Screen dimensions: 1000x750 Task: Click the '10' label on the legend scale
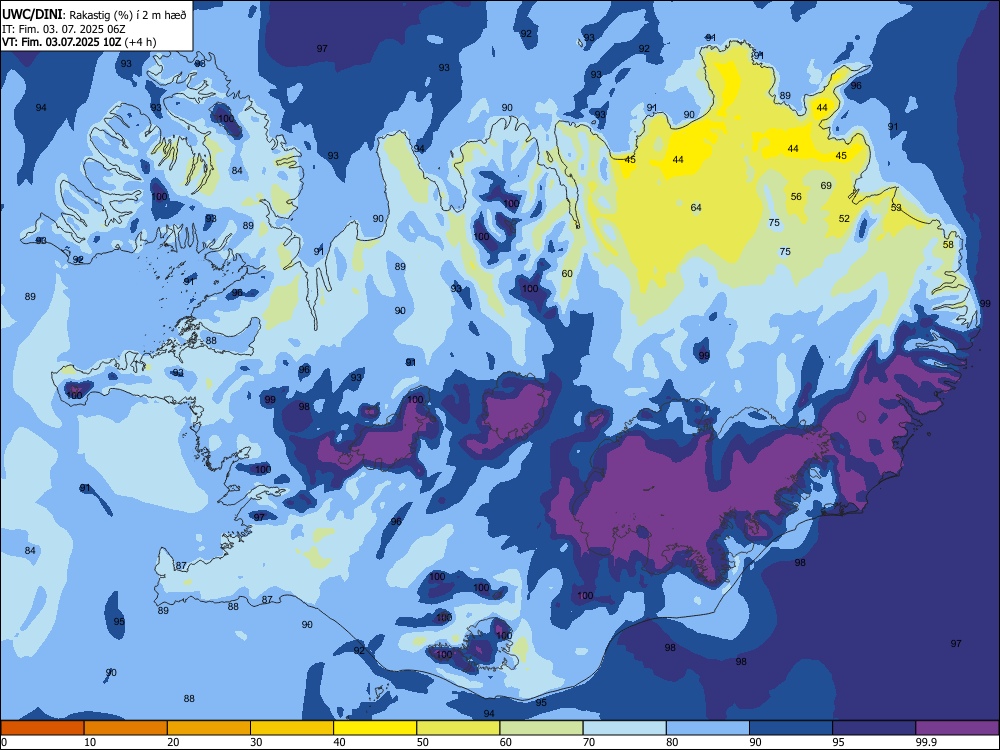point(90,742)
